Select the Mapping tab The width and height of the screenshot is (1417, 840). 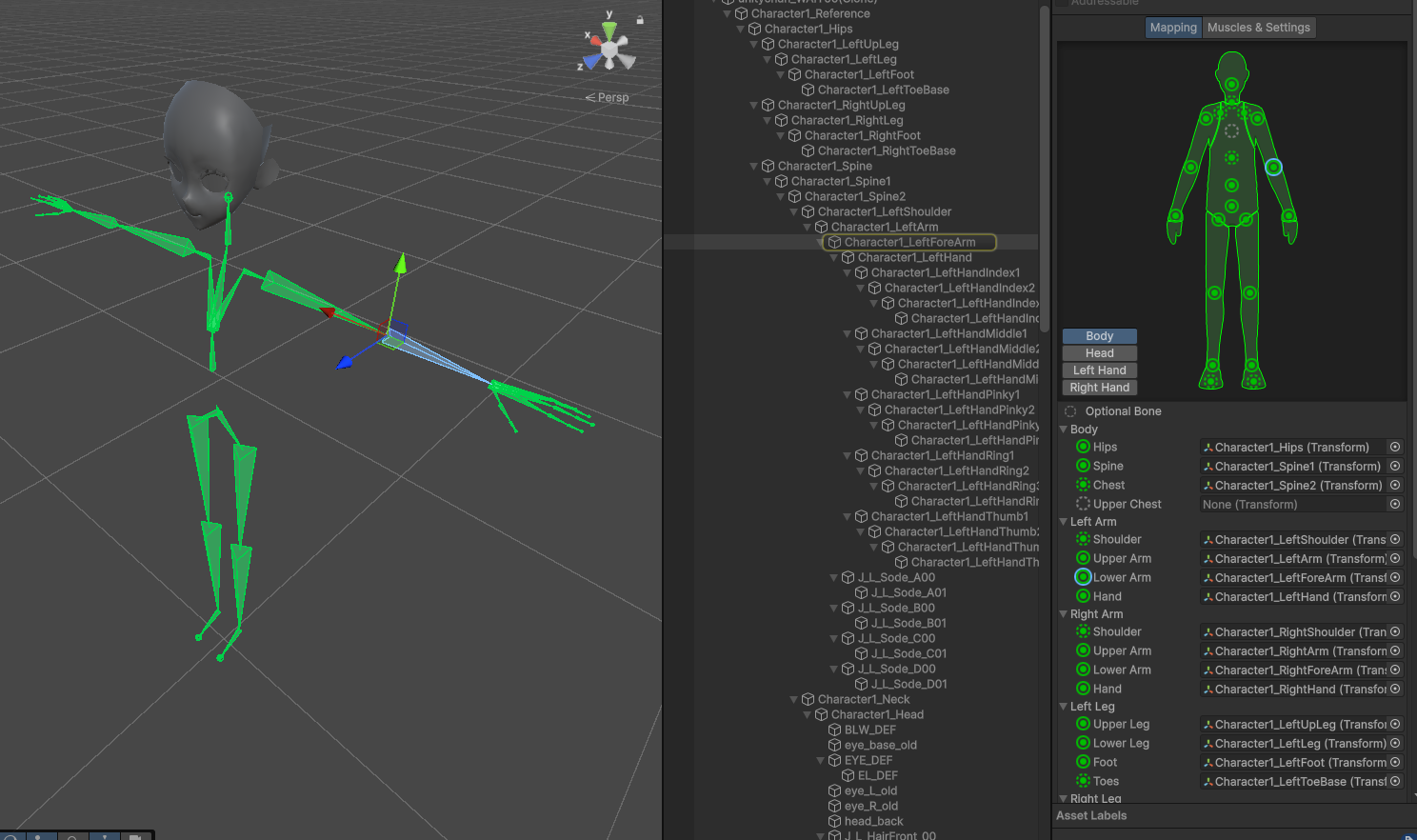tap(1172, 28)
